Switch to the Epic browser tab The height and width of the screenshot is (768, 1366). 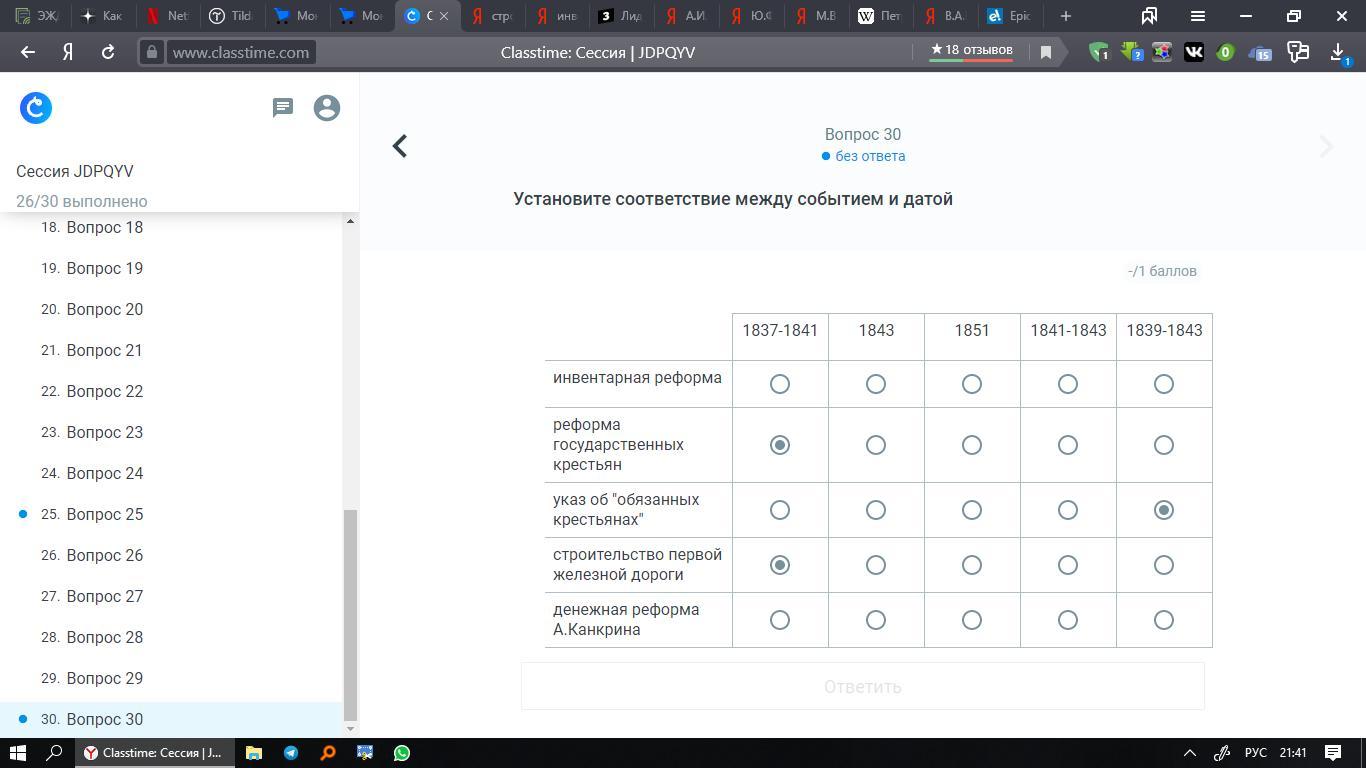(x=1008, y=16)
